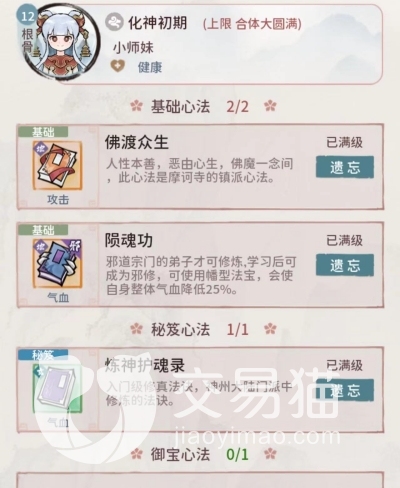The image size is (400, 488).
Task: Tap the empty 御宝心法 slot panel
Action: 200,480
